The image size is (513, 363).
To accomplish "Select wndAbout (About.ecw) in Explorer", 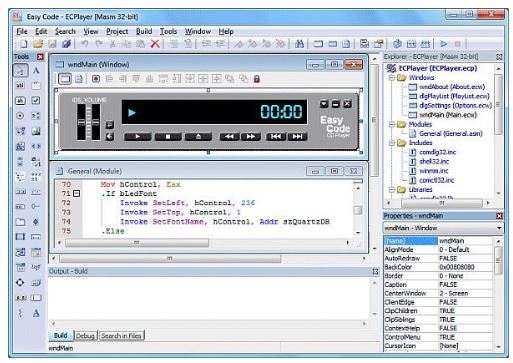I will click(x=452, y=87).
